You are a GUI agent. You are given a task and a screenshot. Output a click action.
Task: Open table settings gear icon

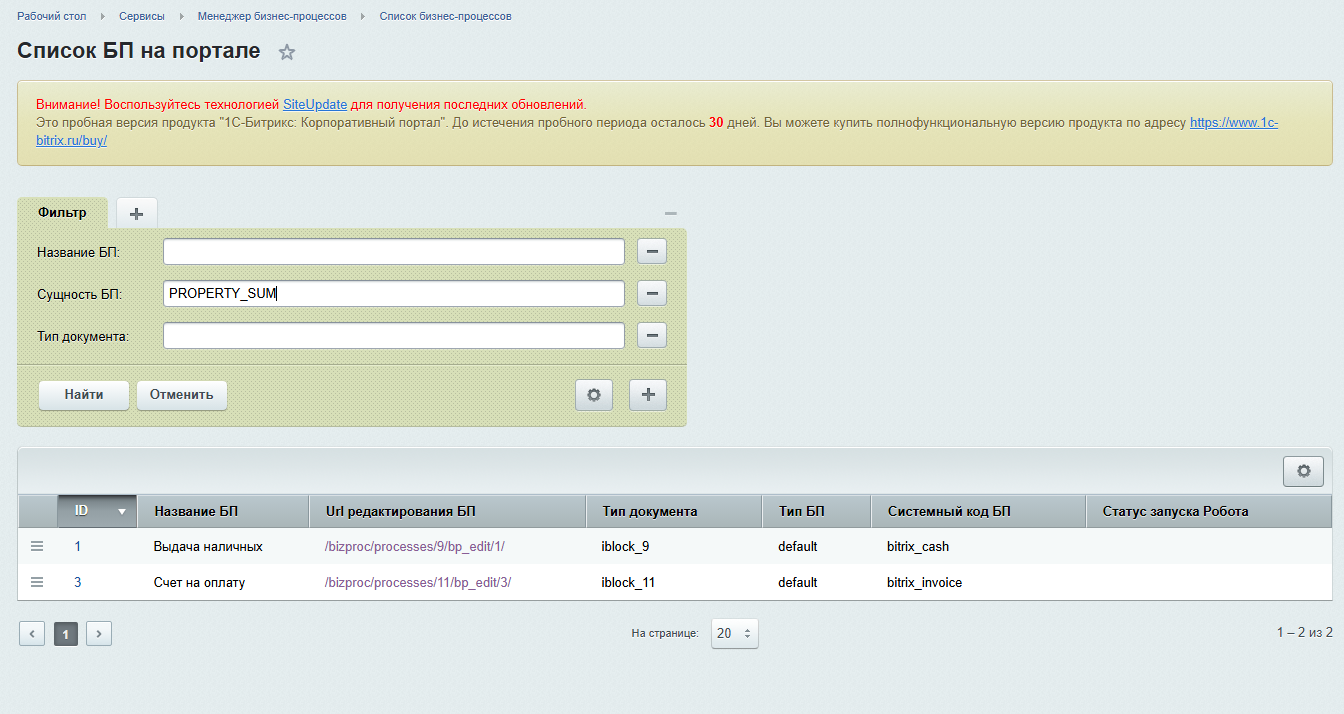(x=1303, y=471)
